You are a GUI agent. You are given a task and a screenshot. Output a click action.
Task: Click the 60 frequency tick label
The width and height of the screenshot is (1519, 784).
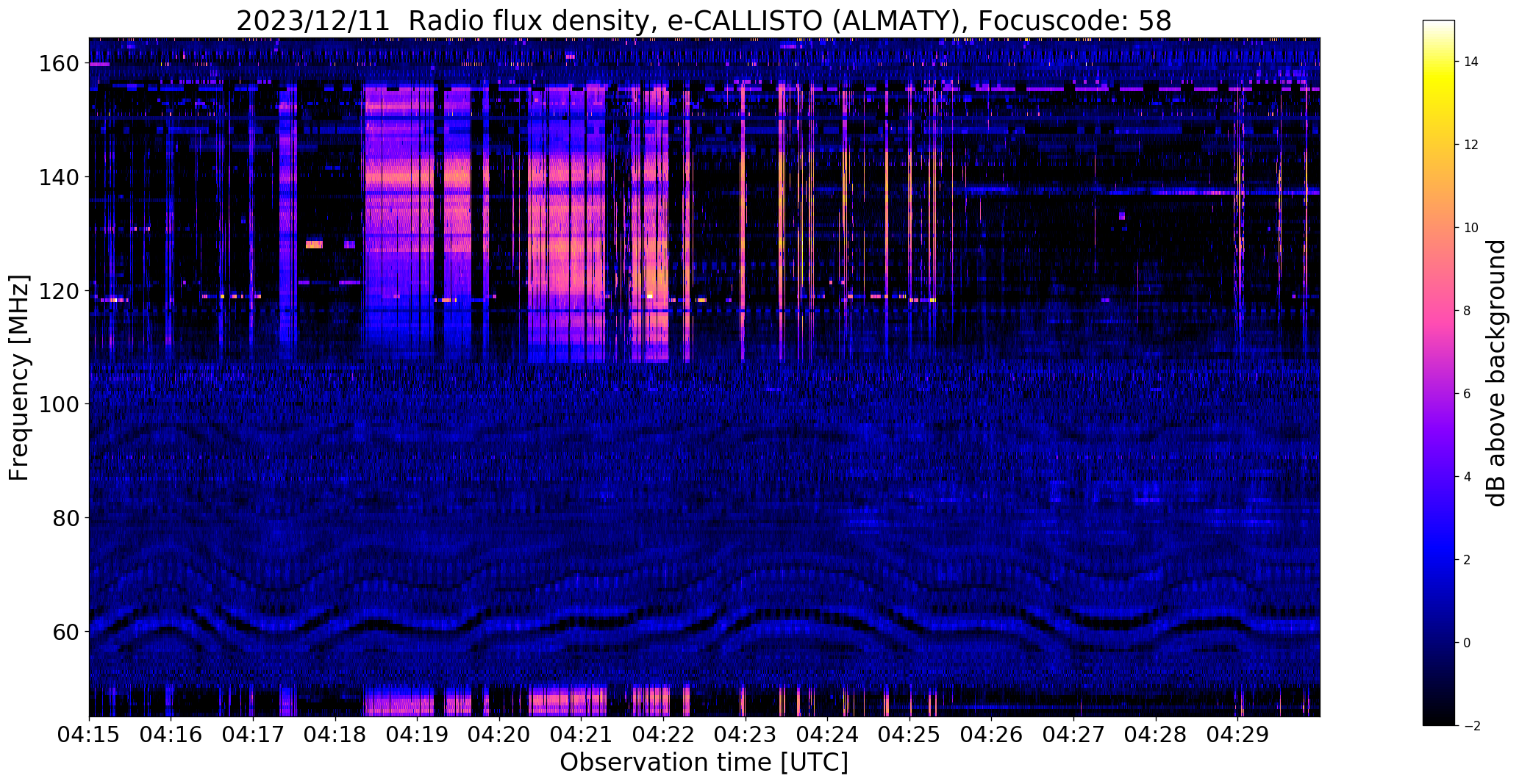coord(65,631)
